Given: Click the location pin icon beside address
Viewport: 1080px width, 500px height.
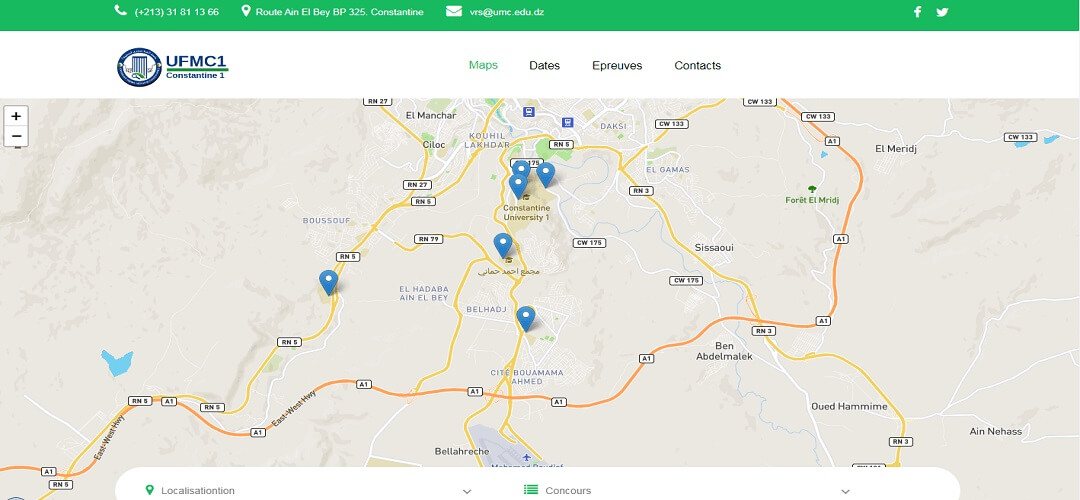Looking at the screenshot, I should click(246, 12).
